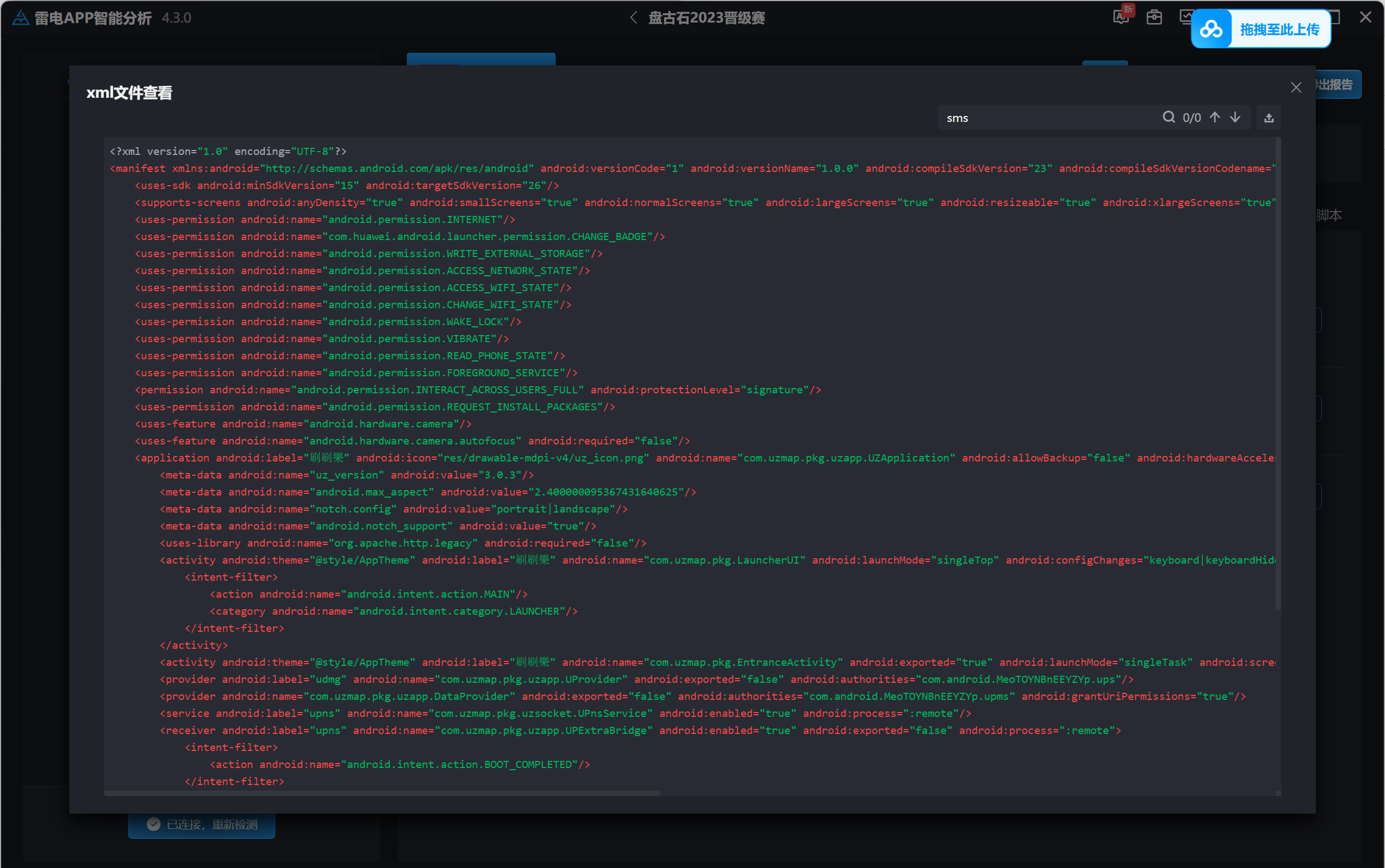Click the xml文件查看 dialog title
The width and height of the screenshot is (1385, 868).
pyautogui.click(x=129, y=92)
